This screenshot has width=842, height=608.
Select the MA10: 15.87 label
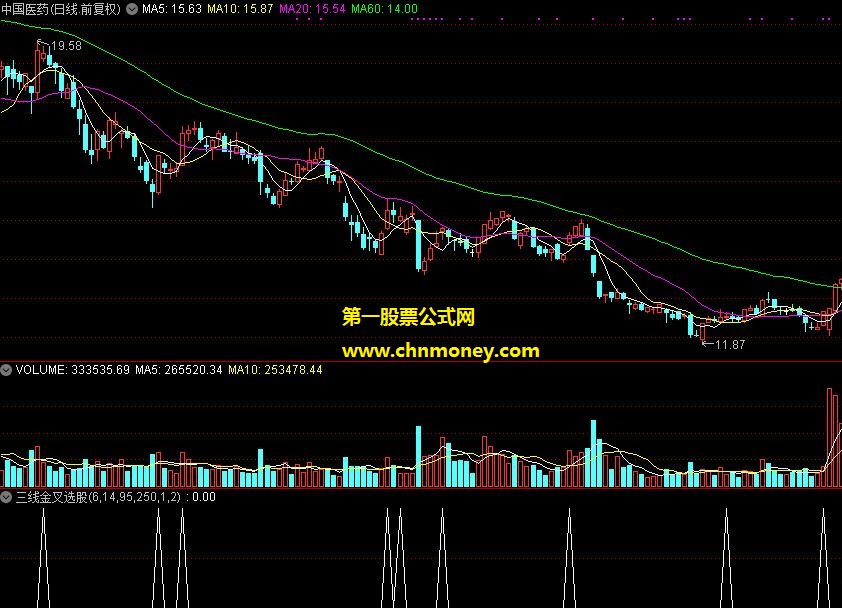point(240,9)
